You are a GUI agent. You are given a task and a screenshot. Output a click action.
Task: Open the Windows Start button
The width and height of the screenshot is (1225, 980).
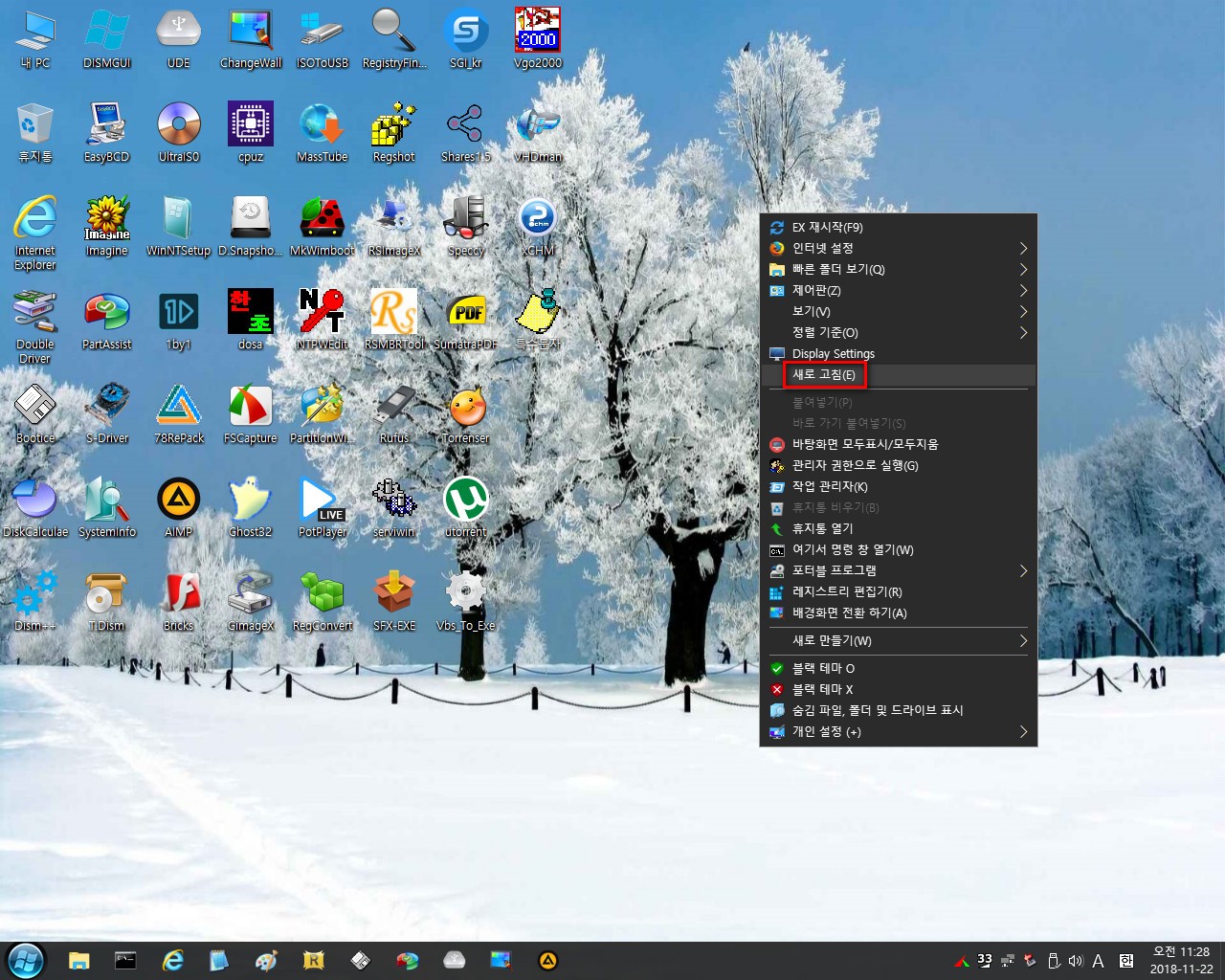point(25,960)
